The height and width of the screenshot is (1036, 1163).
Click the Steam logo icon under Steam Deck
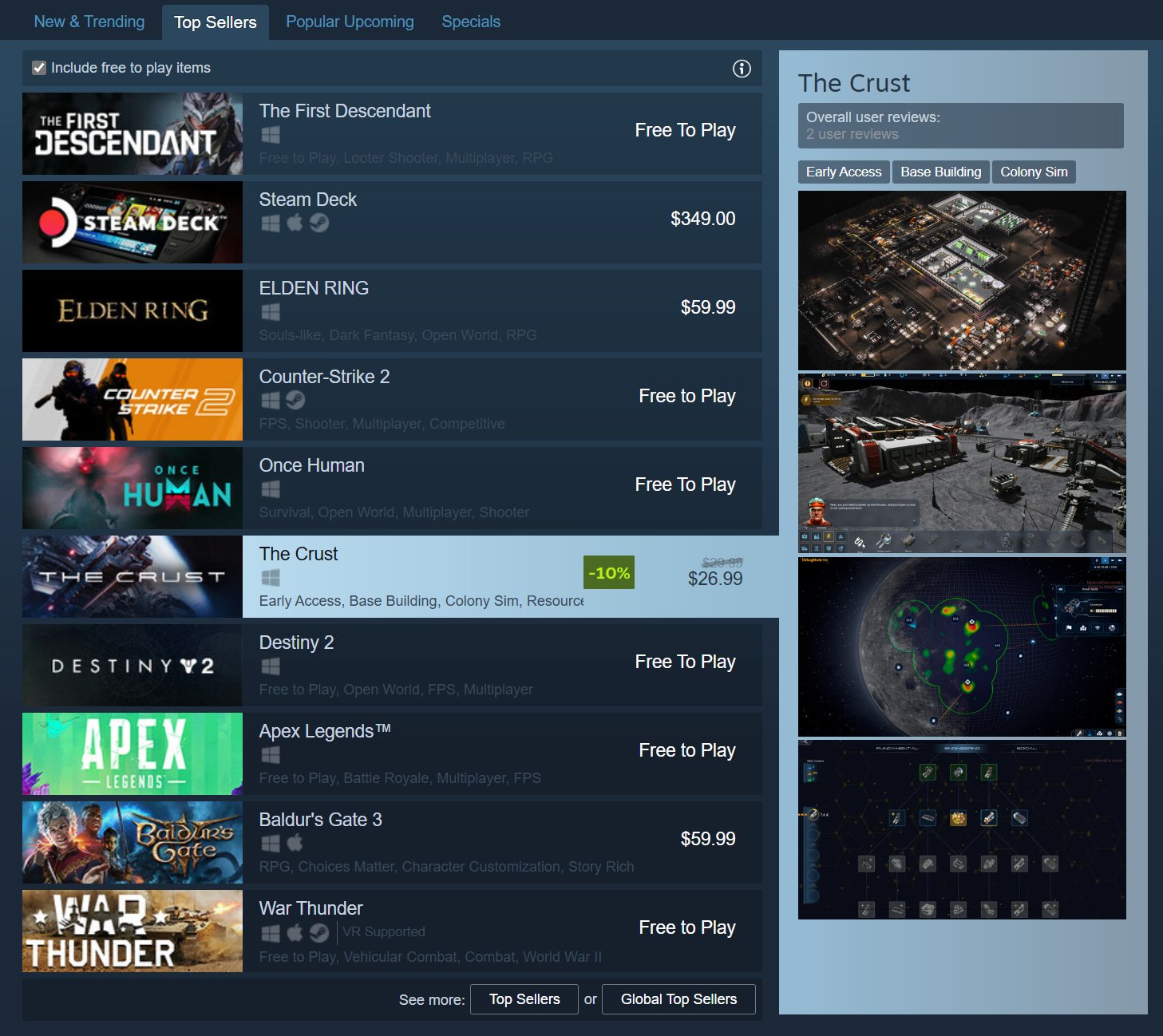319,223
